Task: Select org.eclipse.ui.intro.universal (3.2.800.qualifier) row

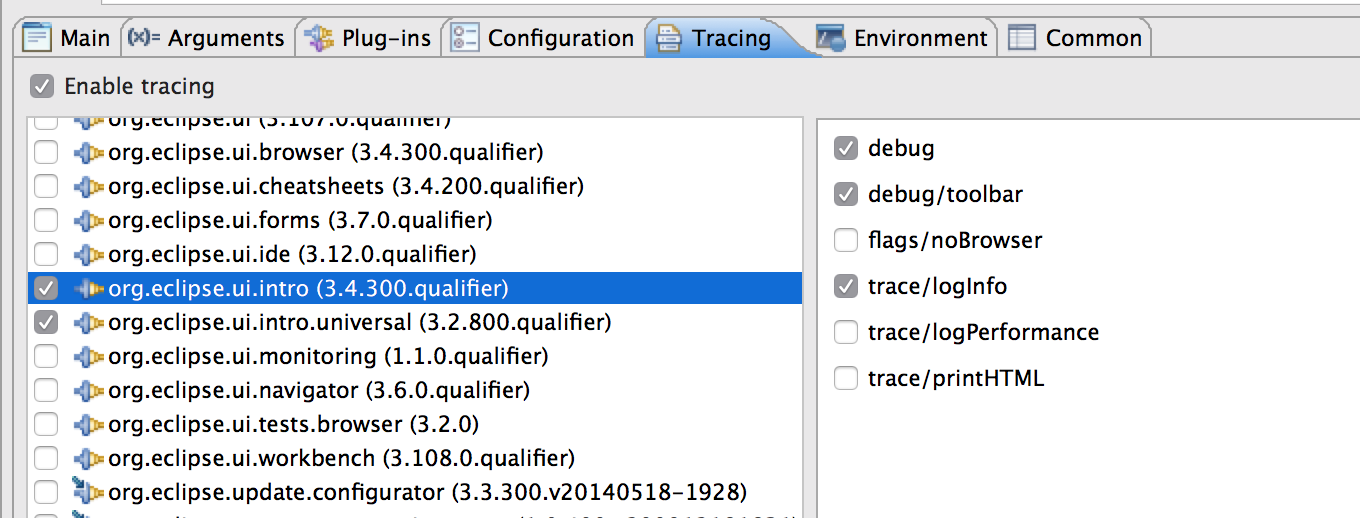Action: (x=414, y=323)
